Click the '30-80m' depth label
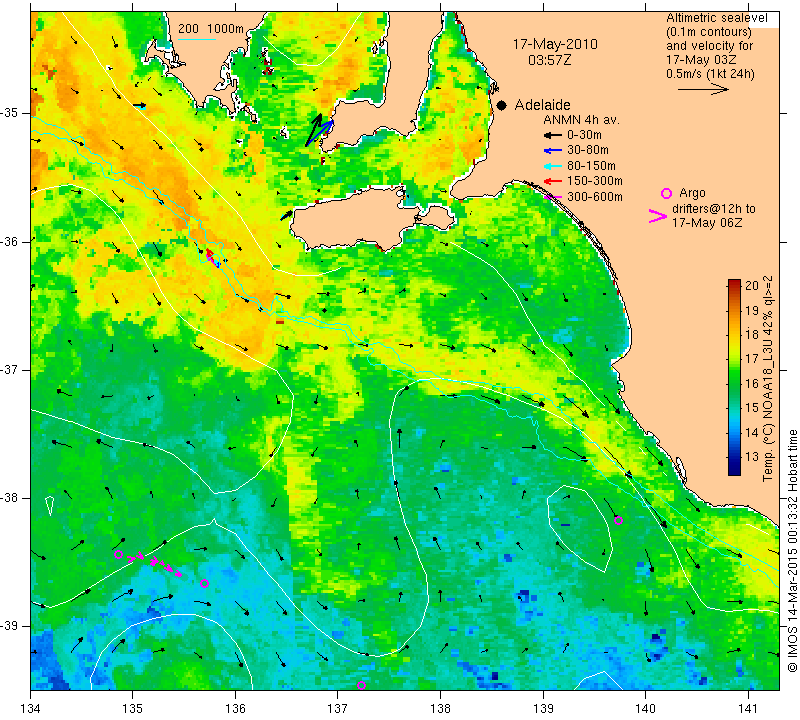The height and width of the screenshot is (720, 800). 588,151
